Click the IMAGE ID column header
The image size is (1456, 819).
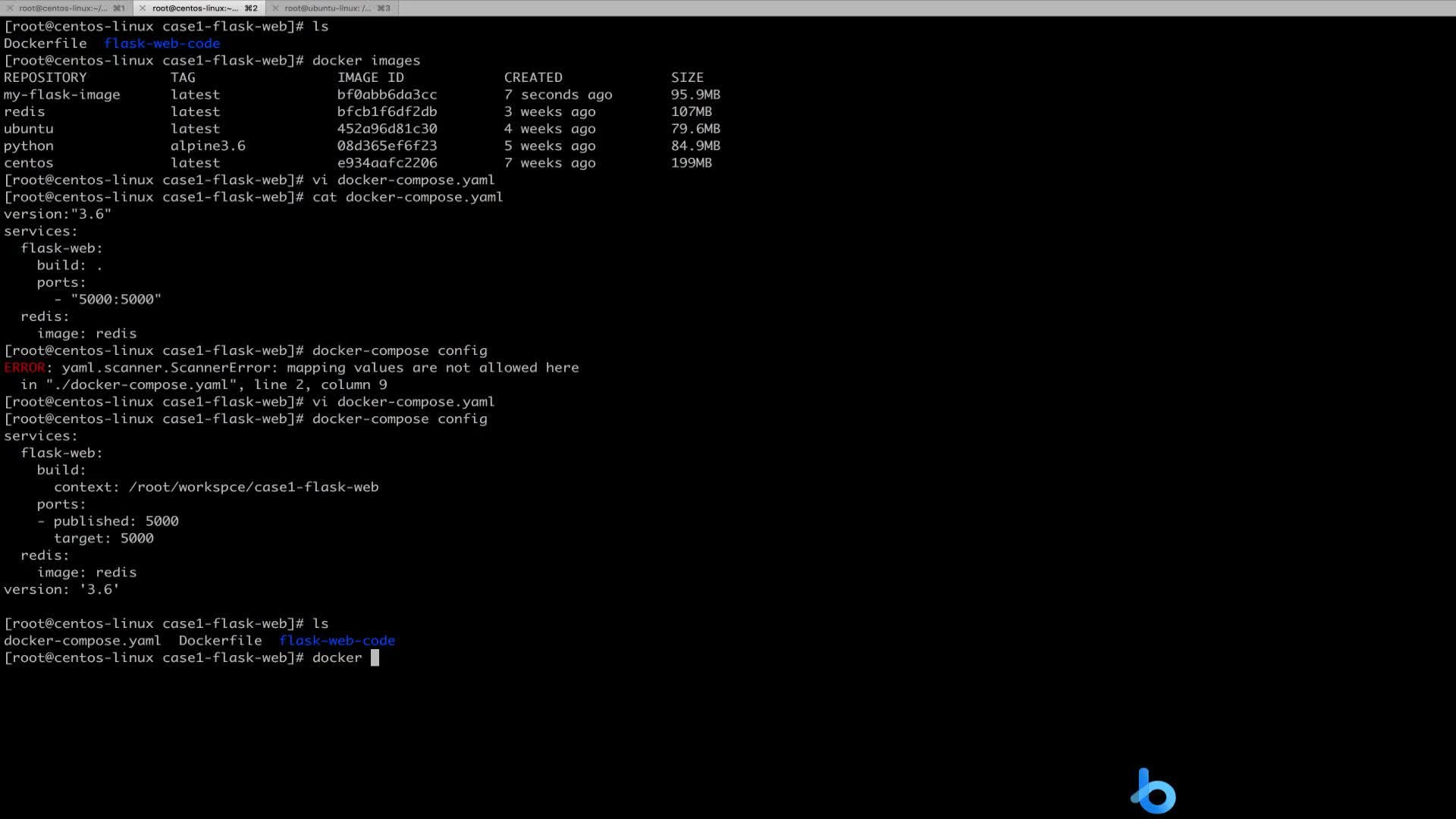(x=371, y=77)
